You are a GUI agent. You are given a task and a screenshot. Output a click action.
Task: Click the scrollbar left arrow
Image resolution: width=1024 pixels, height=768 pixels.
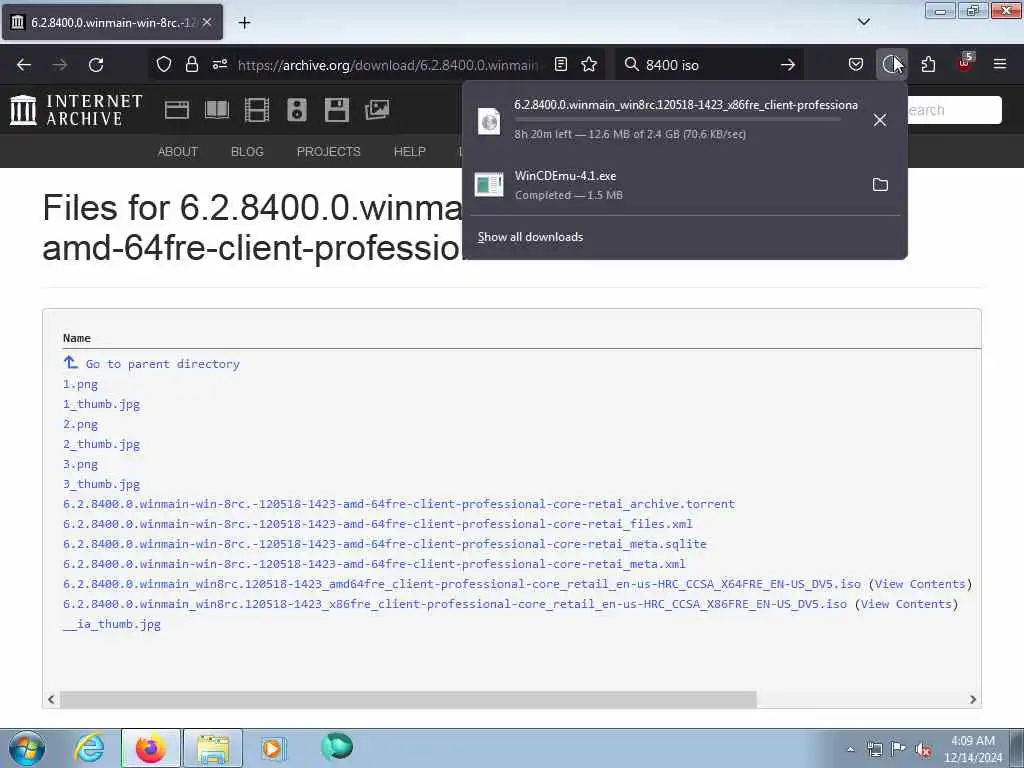click(51, 699)
